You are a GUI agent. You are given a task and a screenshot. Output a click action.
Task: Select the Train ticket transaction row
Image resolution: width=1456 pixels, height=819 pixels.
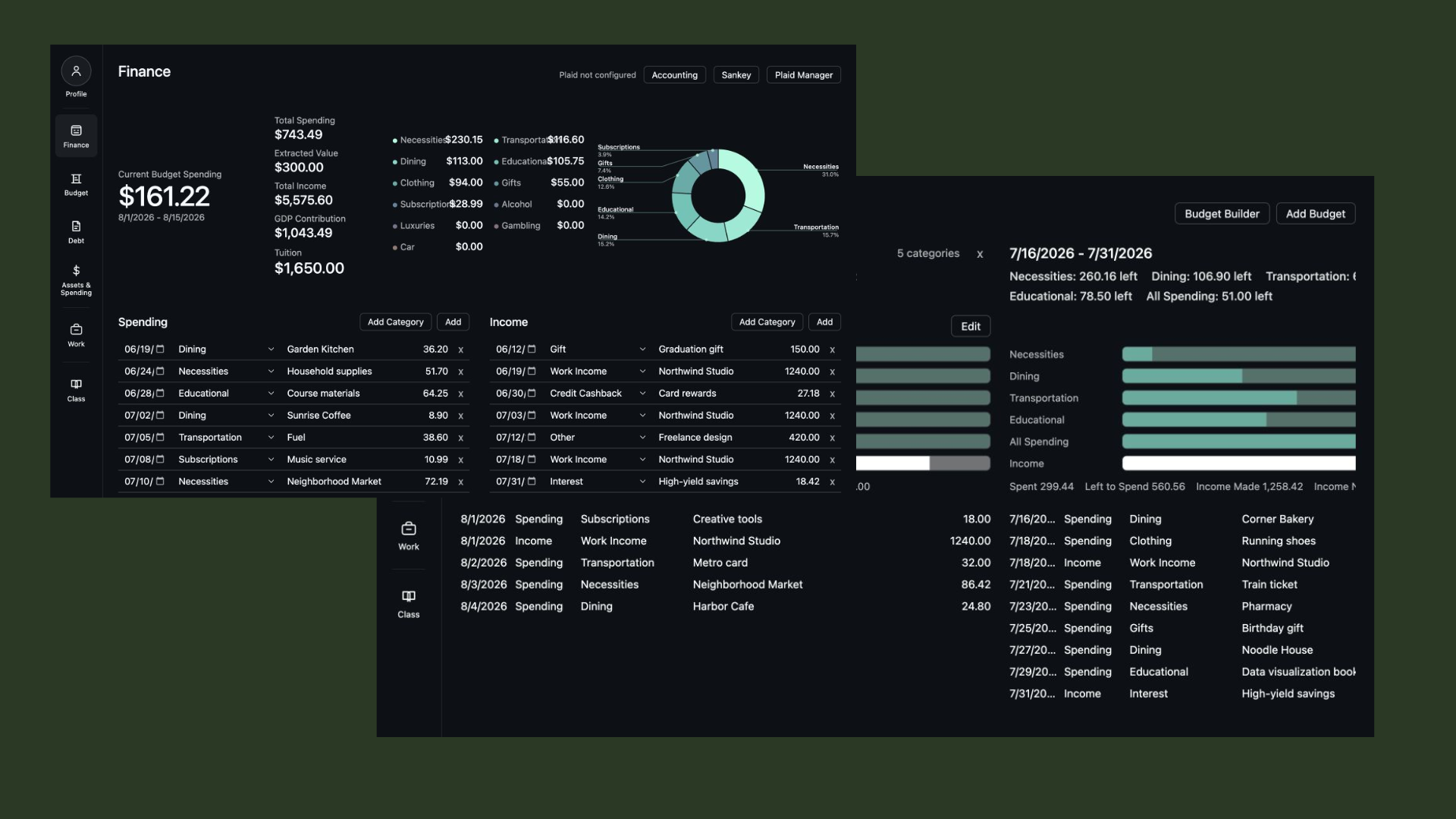pos(1181,585)
